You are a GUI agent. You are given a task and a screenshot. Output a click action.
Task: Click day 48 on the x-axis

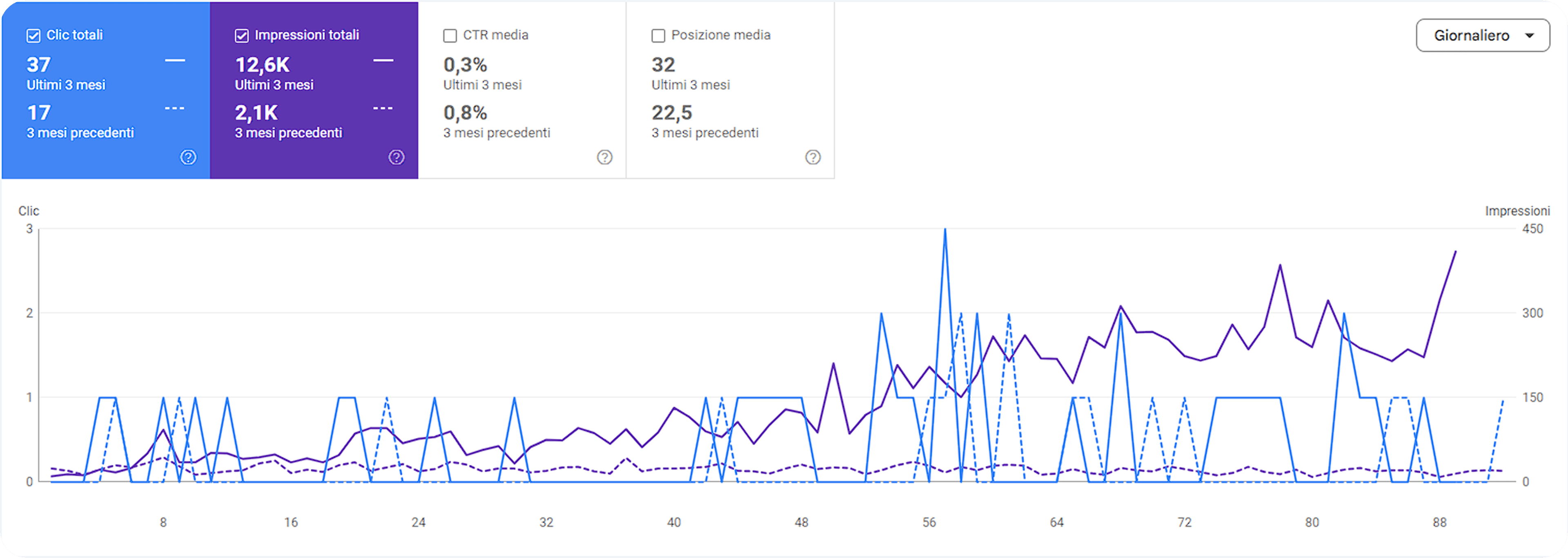click(x=801, y=522)
